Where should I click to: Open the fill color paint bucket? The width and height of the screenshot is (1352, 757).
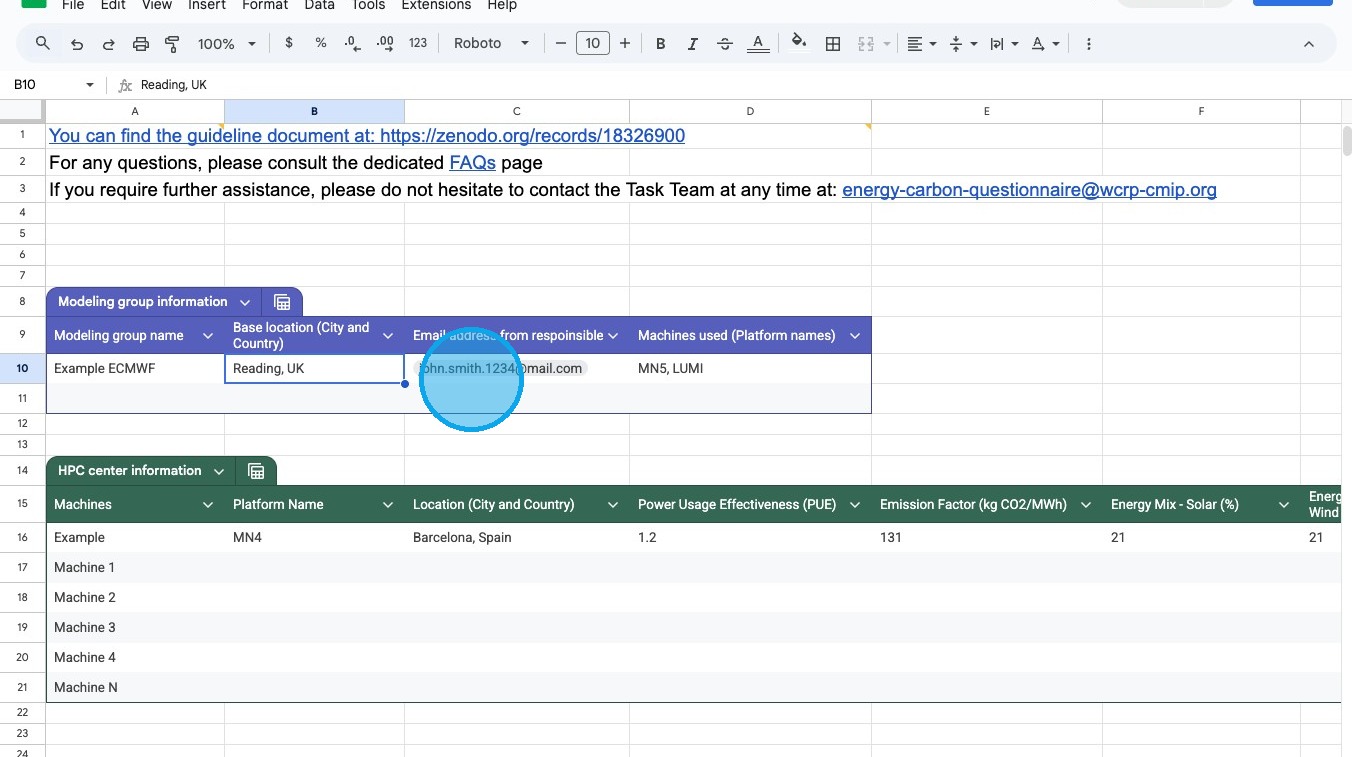[798, 44]
